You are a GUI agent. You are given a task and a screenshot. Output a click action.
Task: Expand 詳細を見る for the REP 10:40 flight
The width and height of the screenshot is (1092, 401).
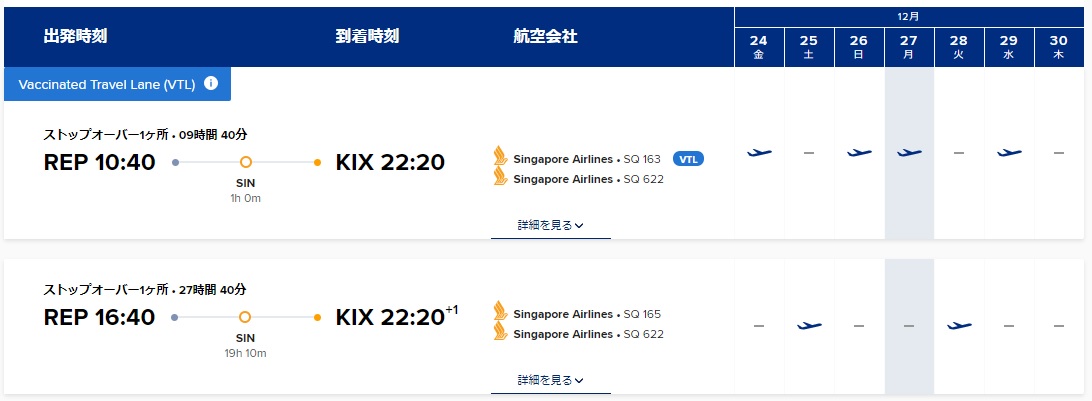[x=550, y=225]
